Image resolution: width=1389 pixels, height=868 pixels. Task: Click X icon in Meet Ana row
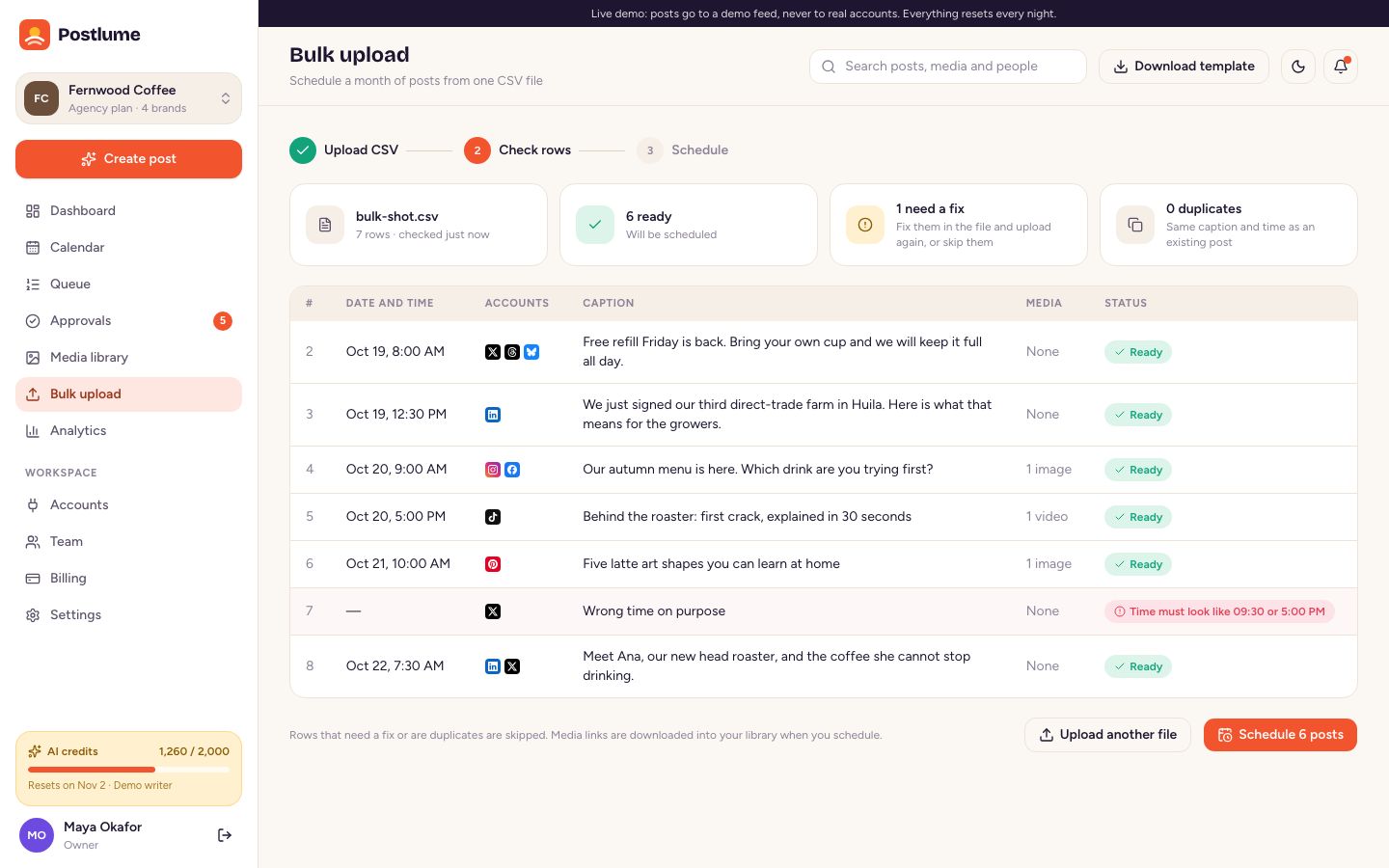coord(512,666)
